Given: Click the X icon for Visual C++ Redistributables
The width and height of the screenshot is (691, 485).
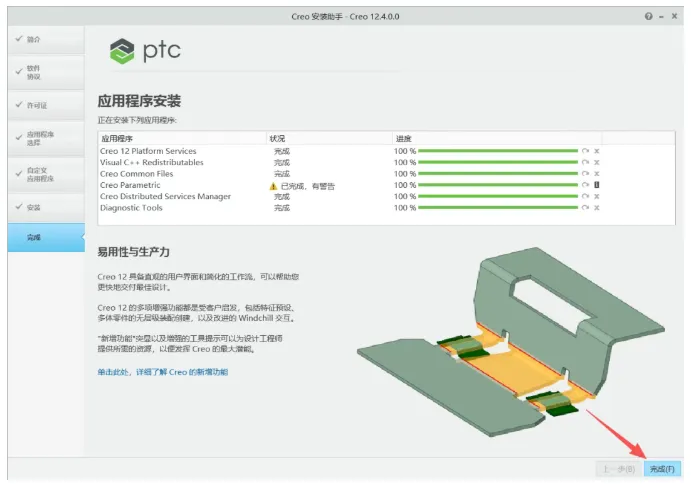Looking at the screenshot, I should pyautogui.click(x=597, y=163).
